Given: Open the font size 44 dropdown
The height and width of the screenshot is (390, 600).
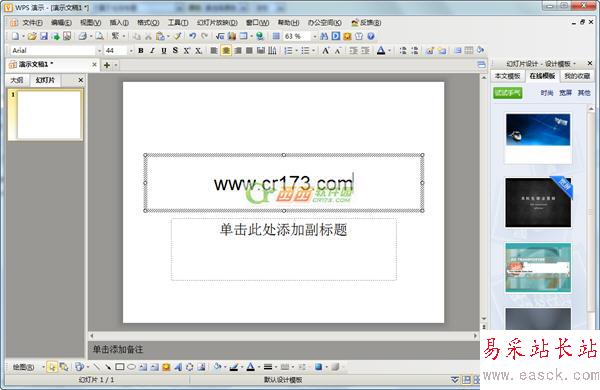Looking at the screenshot, I should (130, 51).
